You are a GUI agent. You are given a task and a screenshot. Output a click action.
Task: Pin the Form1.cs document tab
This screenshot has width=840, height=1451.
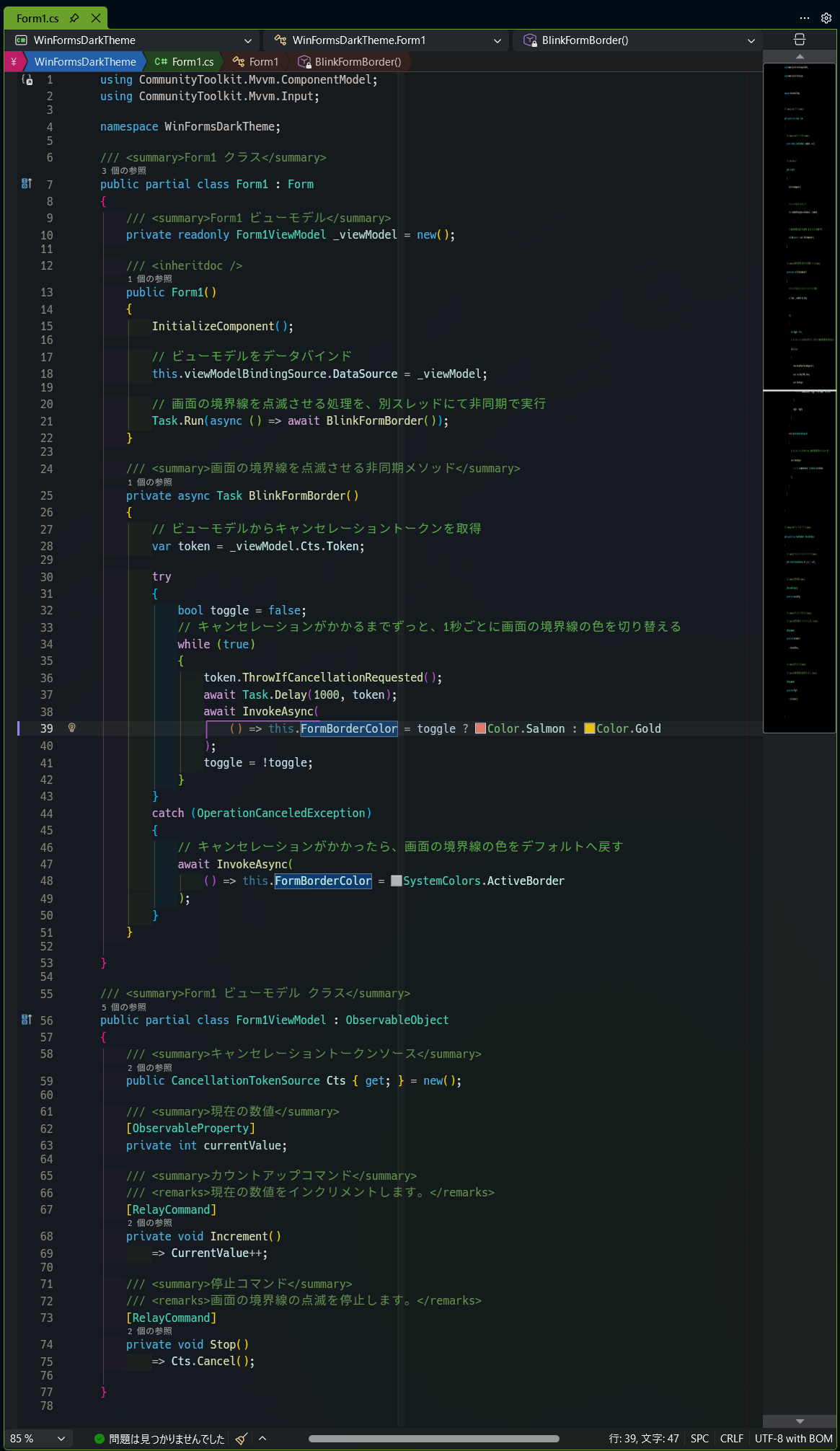[x=74, y=18]
